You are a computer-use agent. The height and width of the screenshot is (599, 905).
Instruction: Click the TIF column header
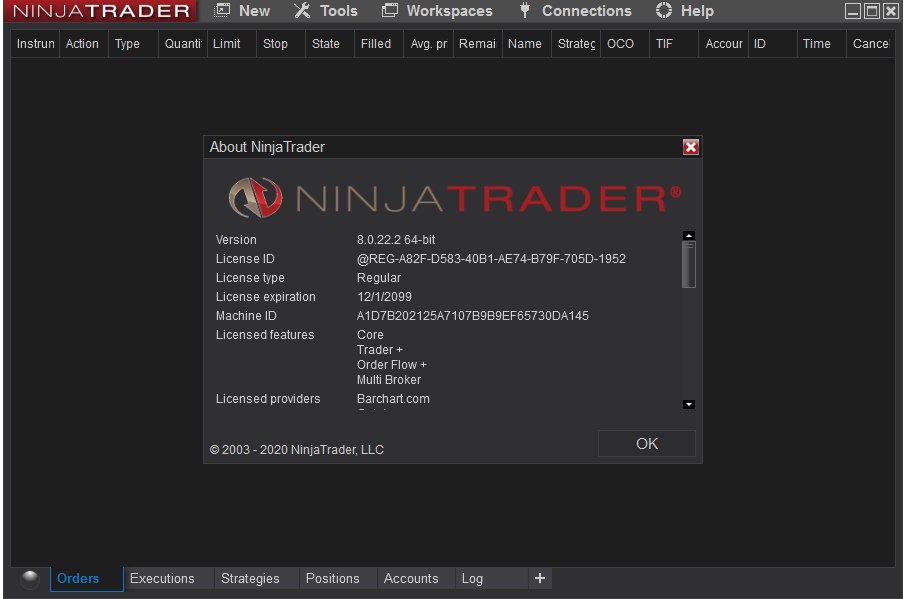coord(674,44)
